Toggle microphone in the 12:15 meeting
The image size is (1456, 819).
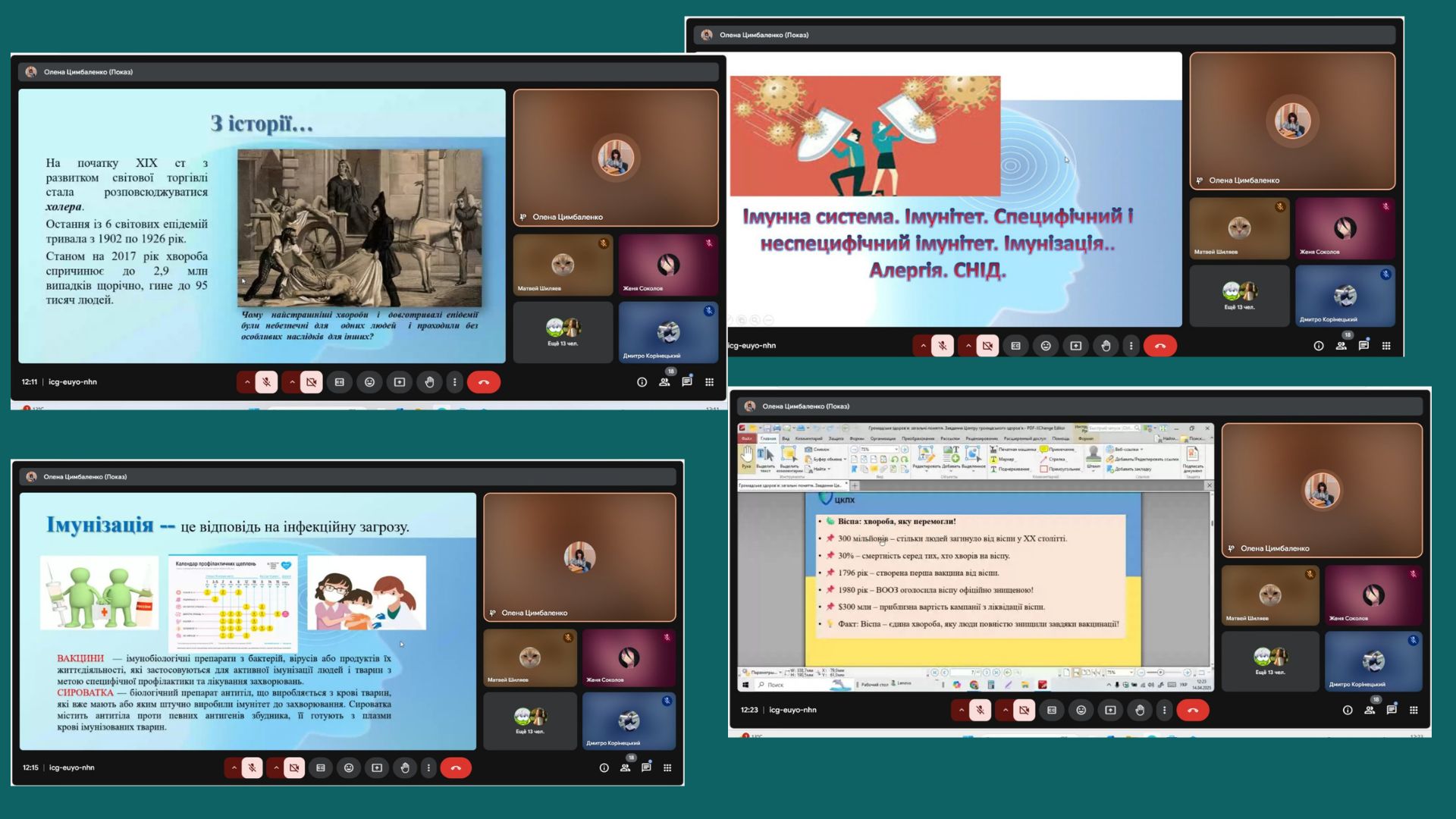[252, 768]
